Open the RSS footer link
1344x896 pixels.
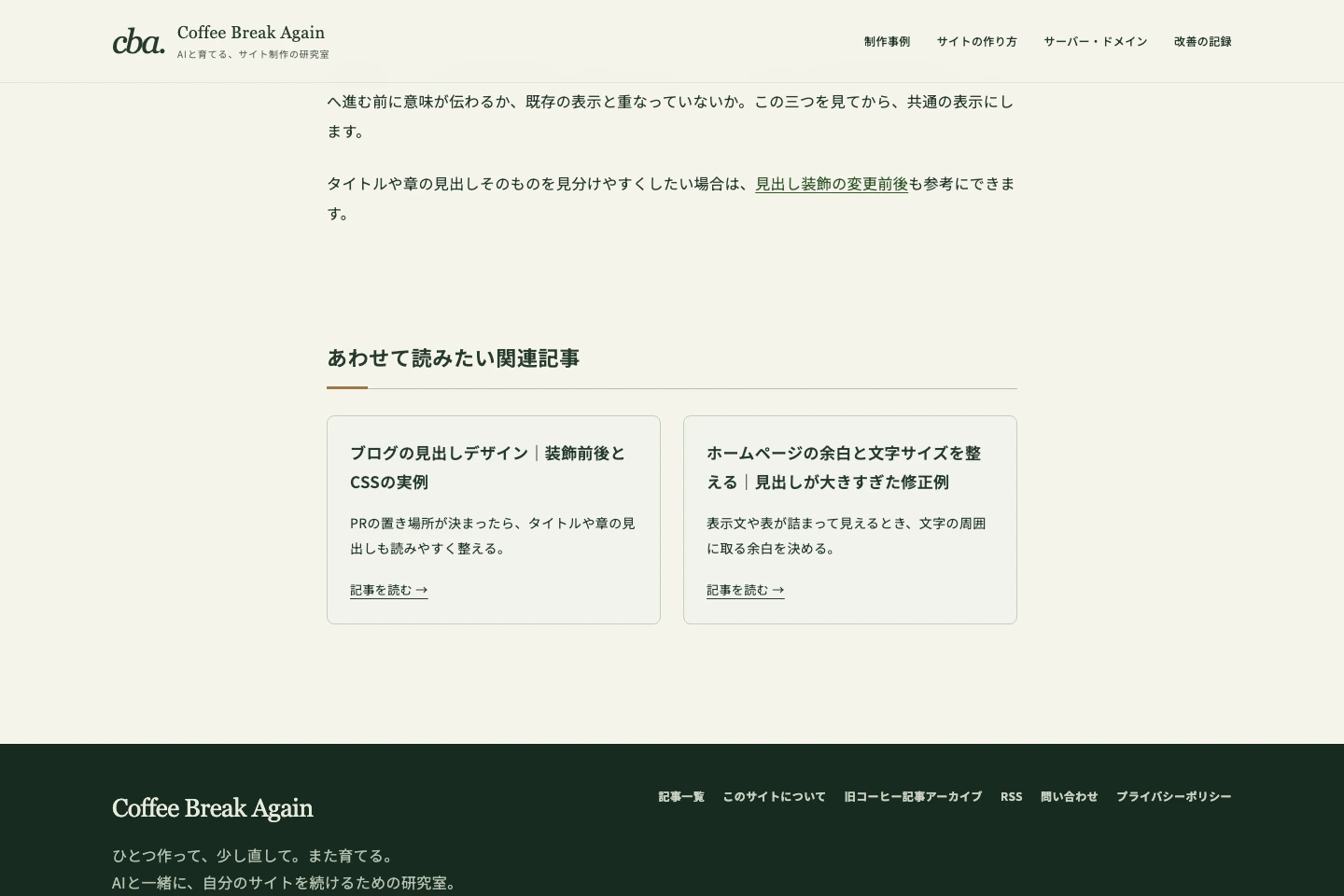tap(1011, 796)
